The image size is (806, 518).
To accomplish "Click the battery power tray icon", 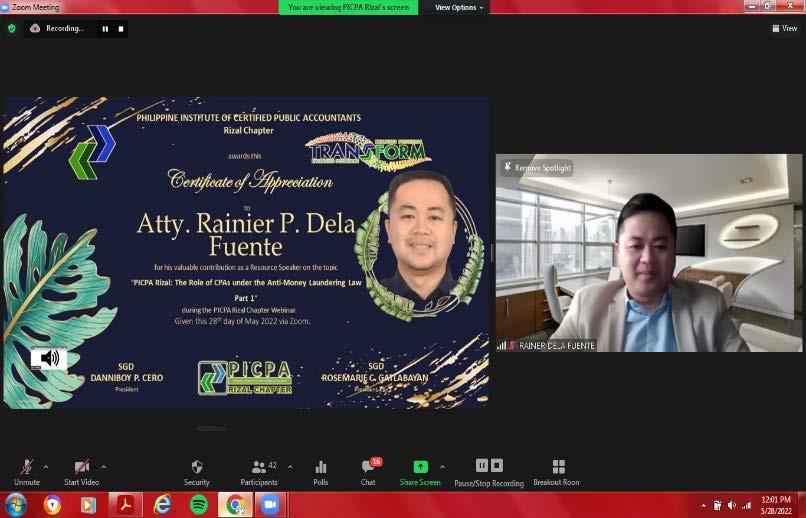I will point(718,505).
